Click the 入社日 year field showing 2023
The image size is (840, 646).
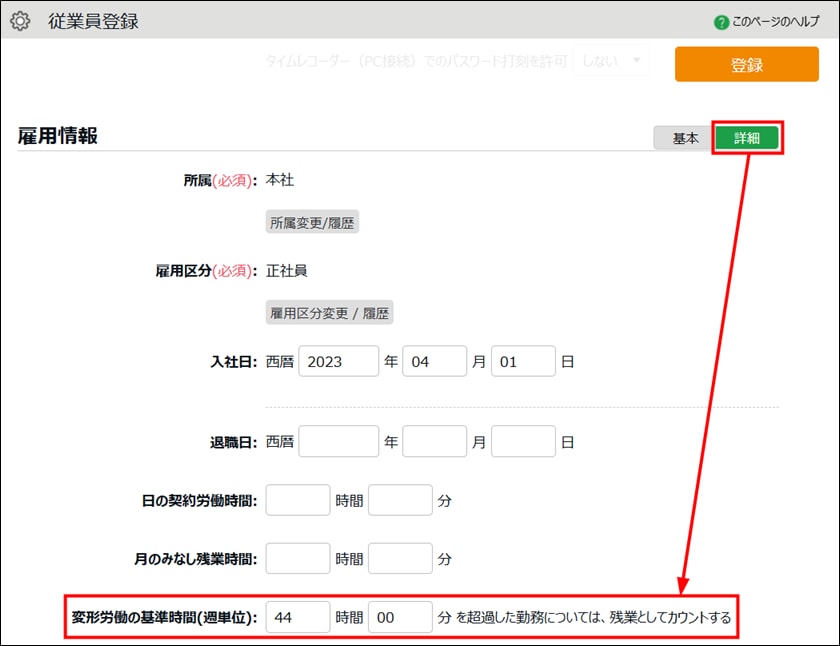click(x=338, y=362)
